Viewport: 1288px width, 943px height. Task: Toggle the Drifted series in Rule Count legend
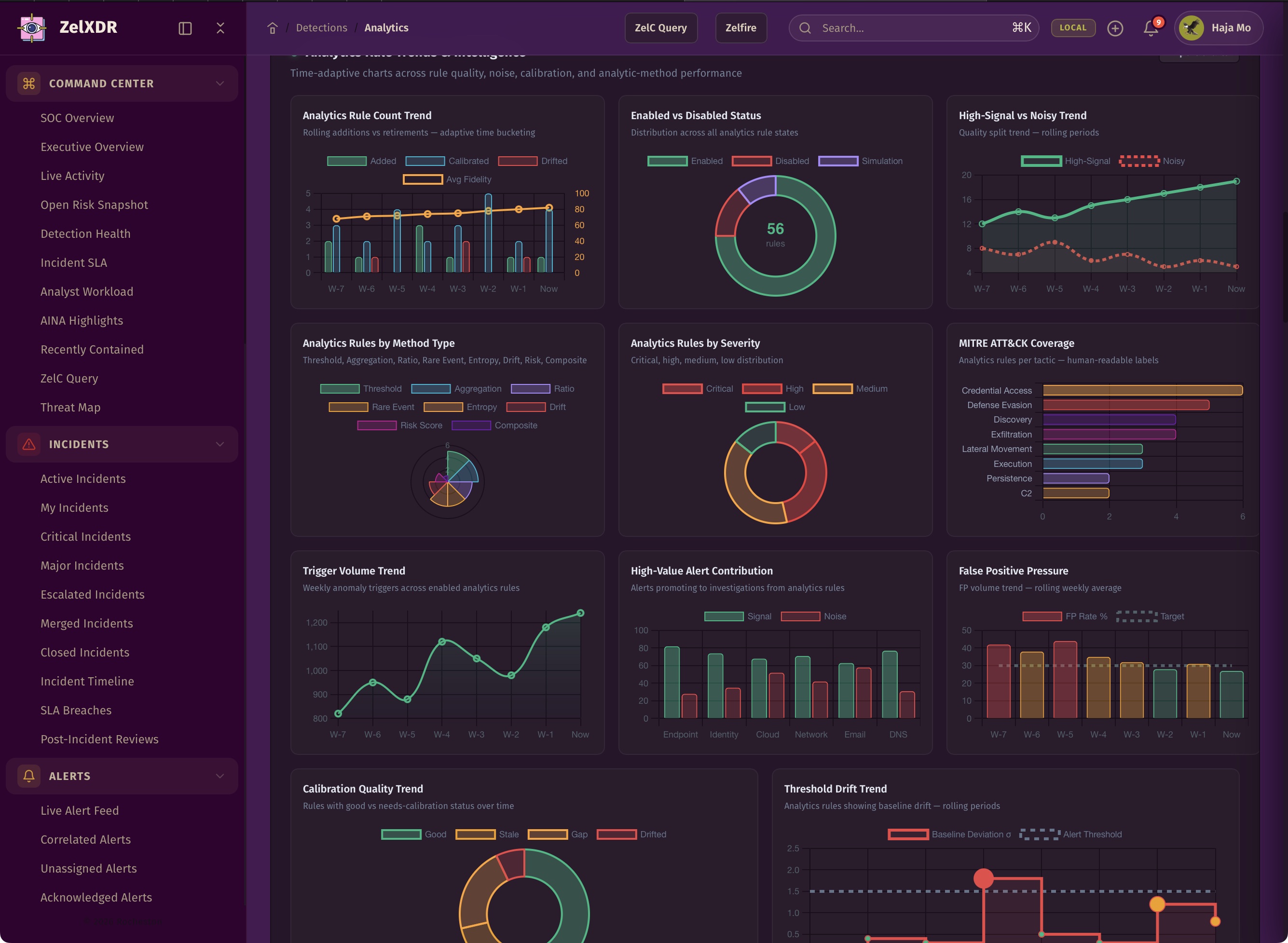click(532, 161)
